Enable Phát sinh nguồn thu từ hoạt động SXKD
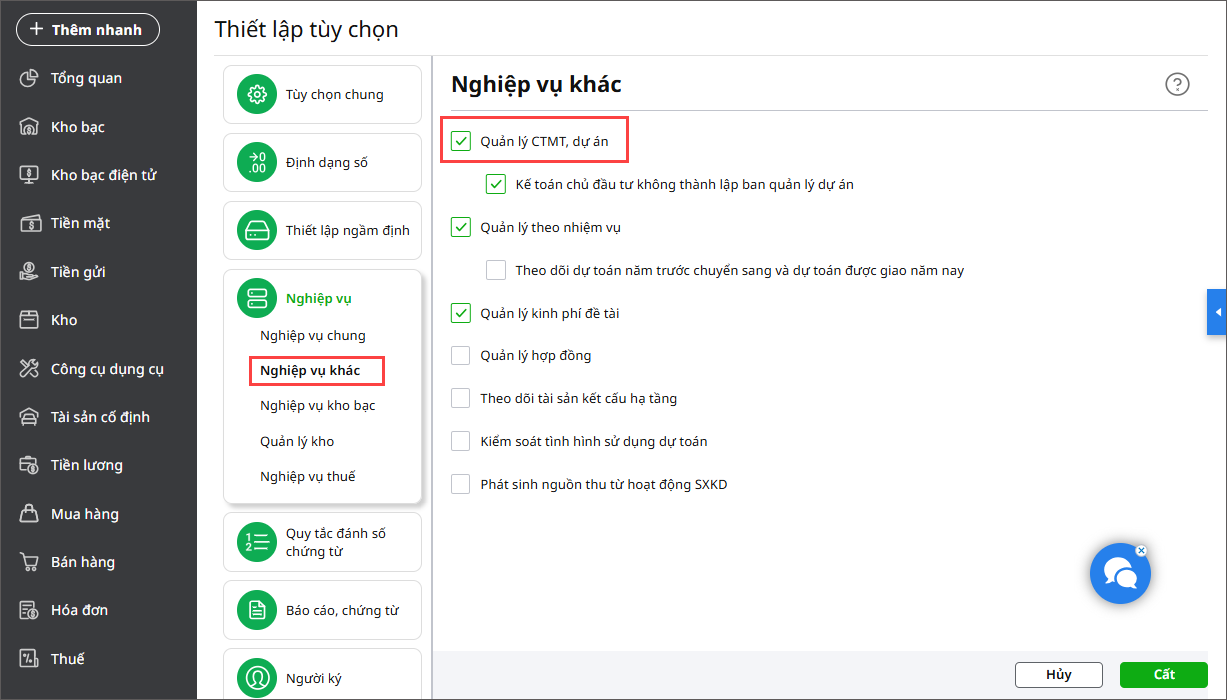The width and height of the screenshot is (1227, 700). (460, 484)
